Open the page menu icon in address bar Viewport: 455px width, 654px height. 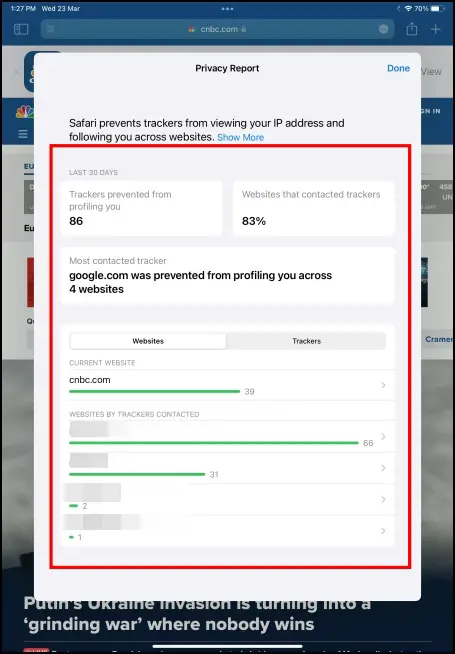(383, 29)
